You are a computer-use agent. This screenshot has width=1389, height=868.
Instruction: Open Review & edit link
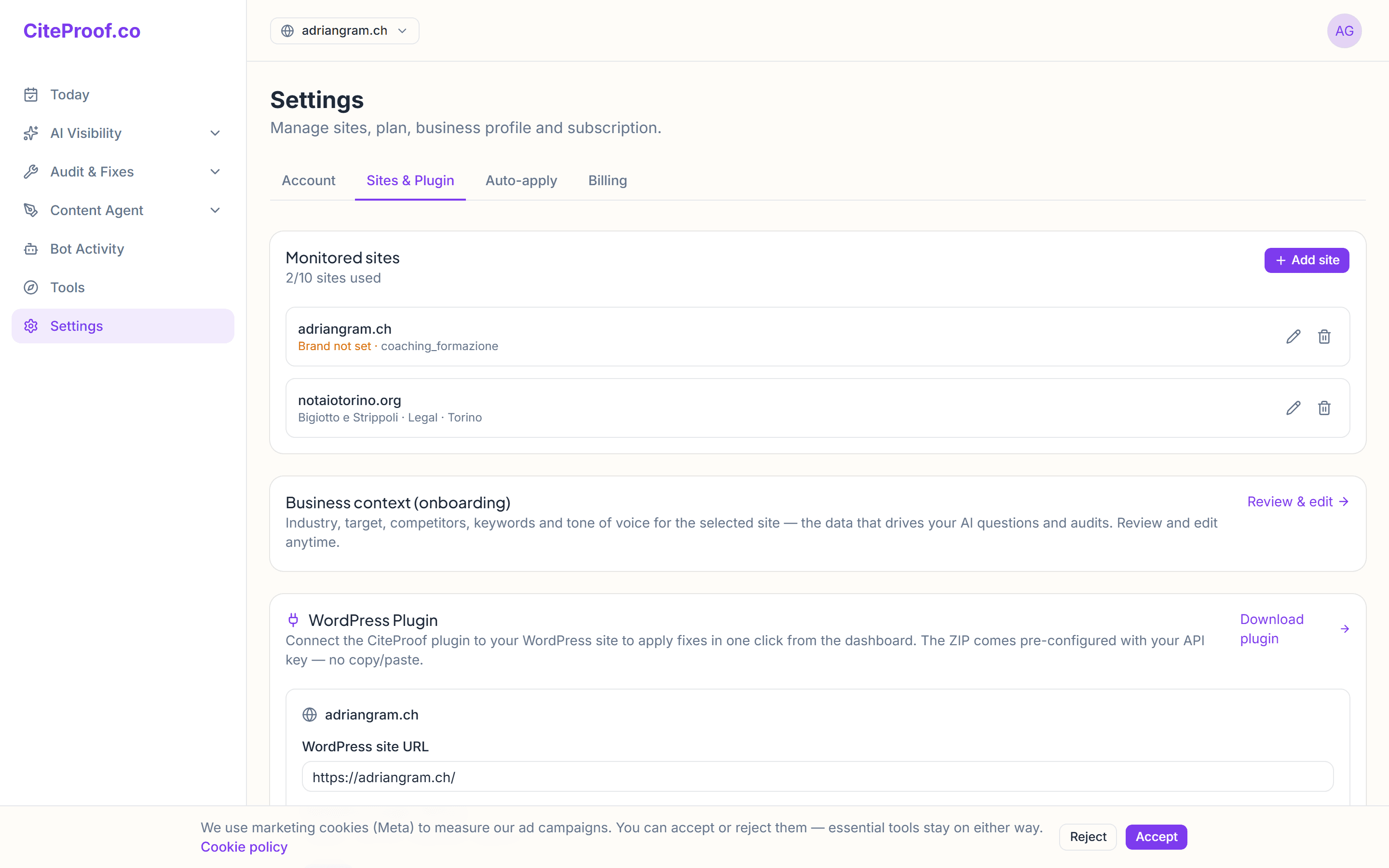coord(1298,502)
